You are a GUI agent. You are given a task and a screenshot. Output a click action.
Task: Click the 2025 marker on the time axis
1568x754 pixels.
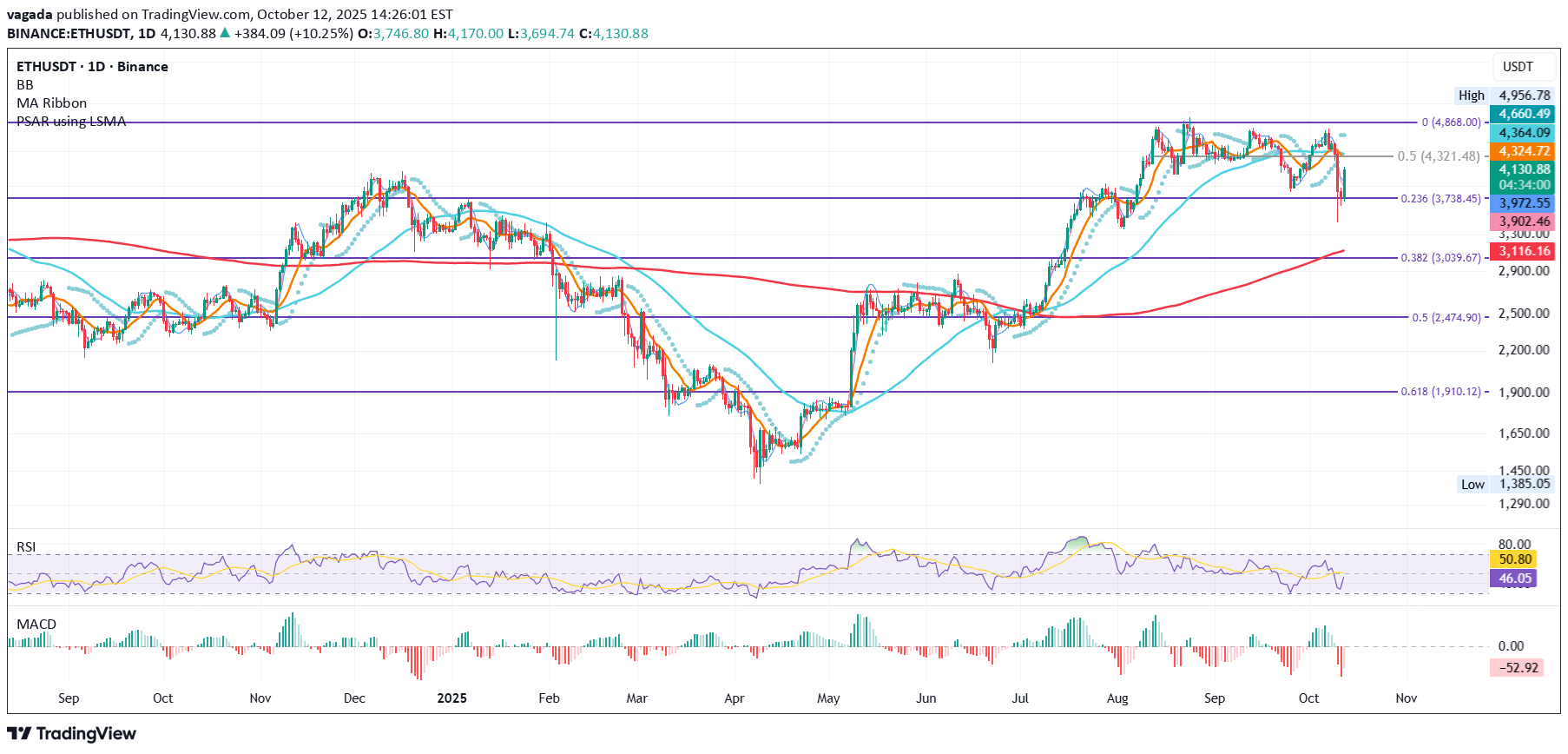coord(451,698)
